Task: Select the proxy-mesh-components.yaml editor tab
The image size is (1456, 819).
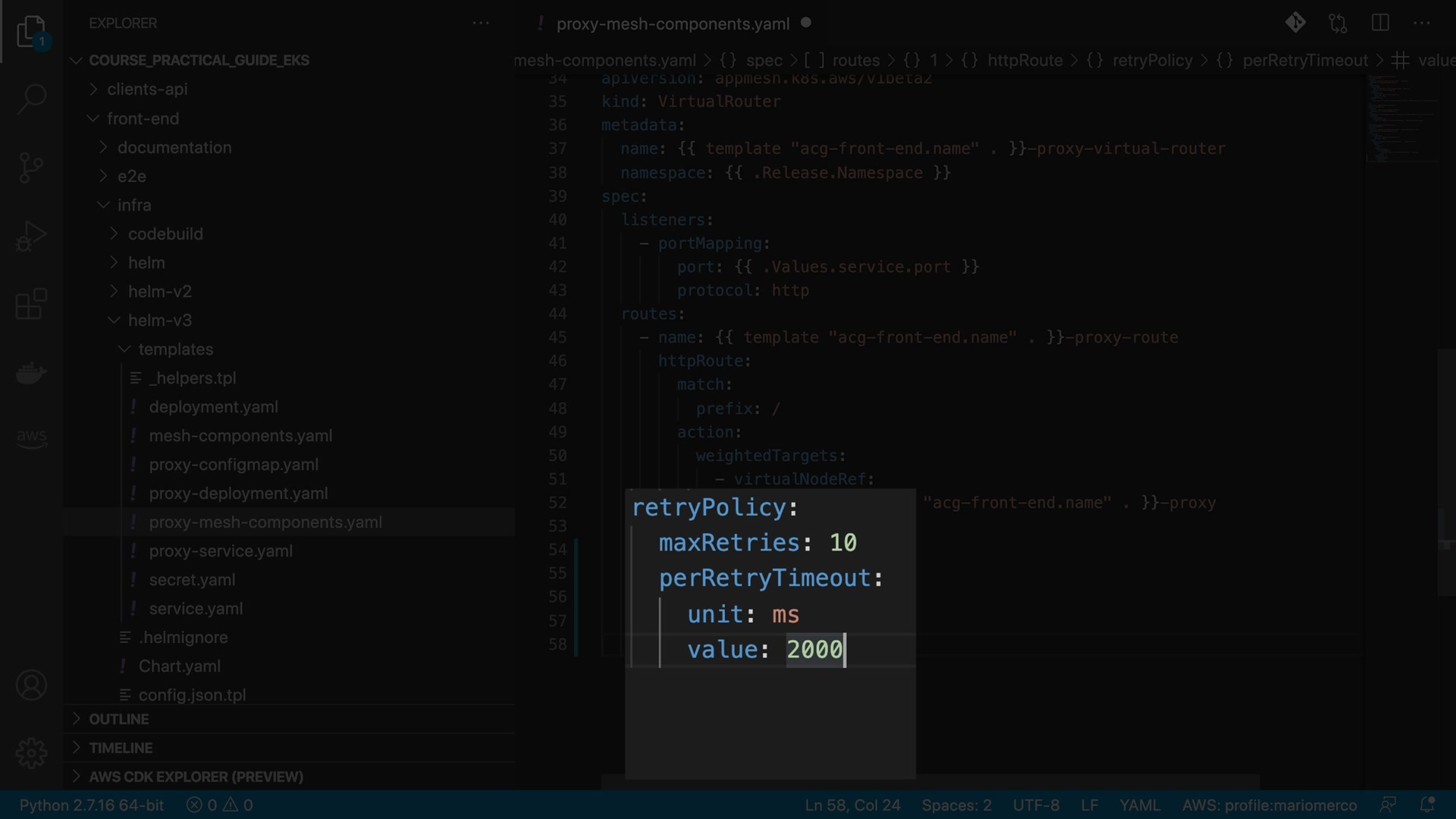Action: click(673, 24)
